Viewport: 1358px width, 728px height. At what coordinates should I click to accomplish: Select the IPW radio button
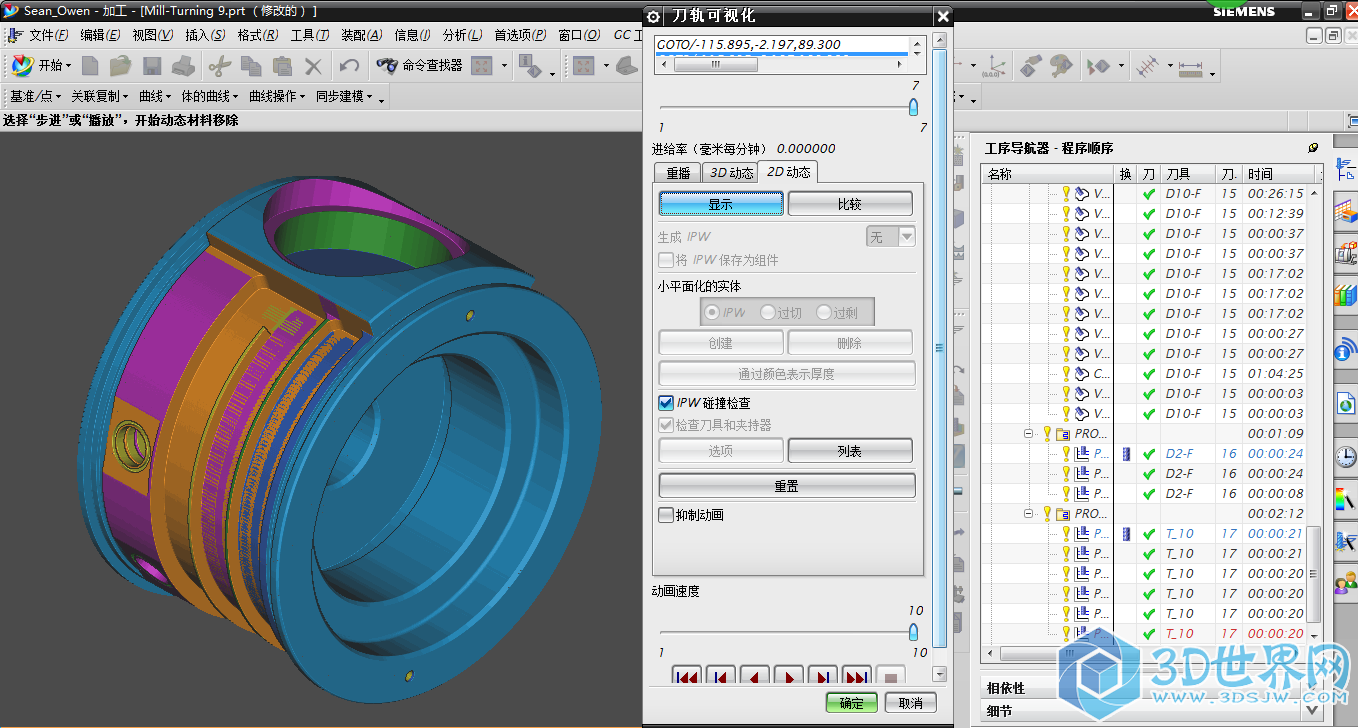[712, 313]
